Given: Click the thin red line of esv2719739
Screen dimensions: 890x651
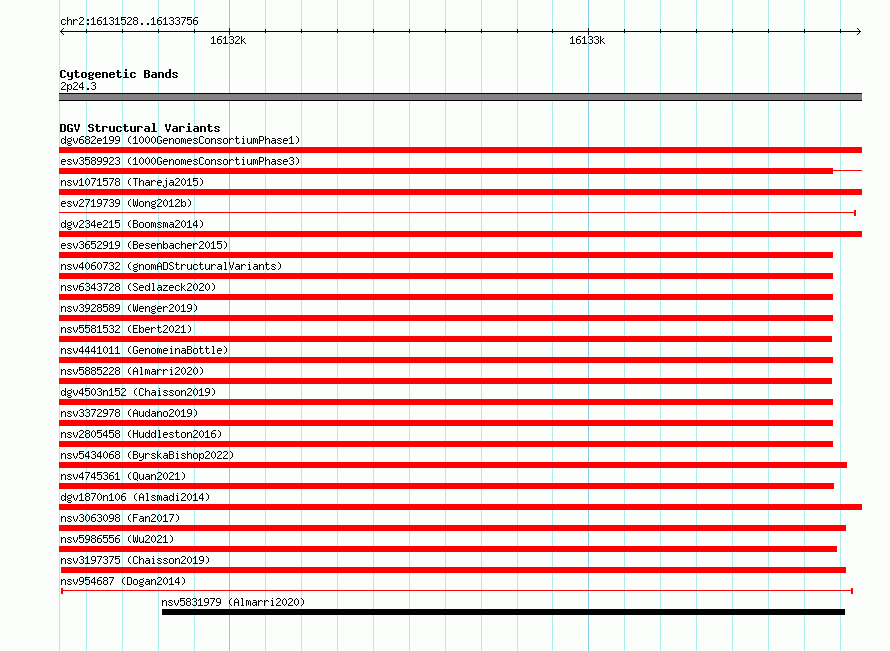Looking at the screenshot, I should click(457, 213).
